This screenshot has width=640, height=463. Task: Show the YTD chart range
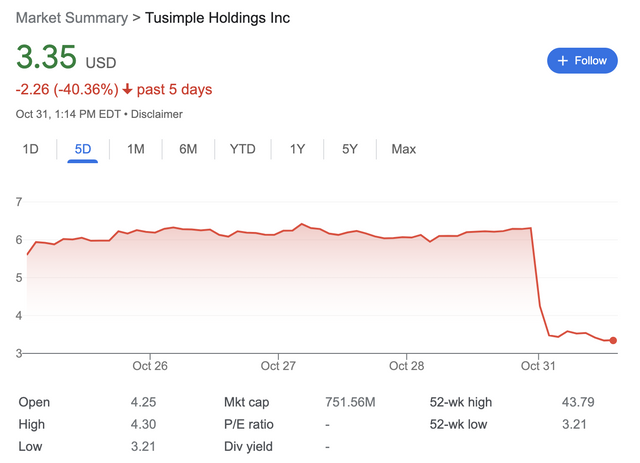coord(242,149)
